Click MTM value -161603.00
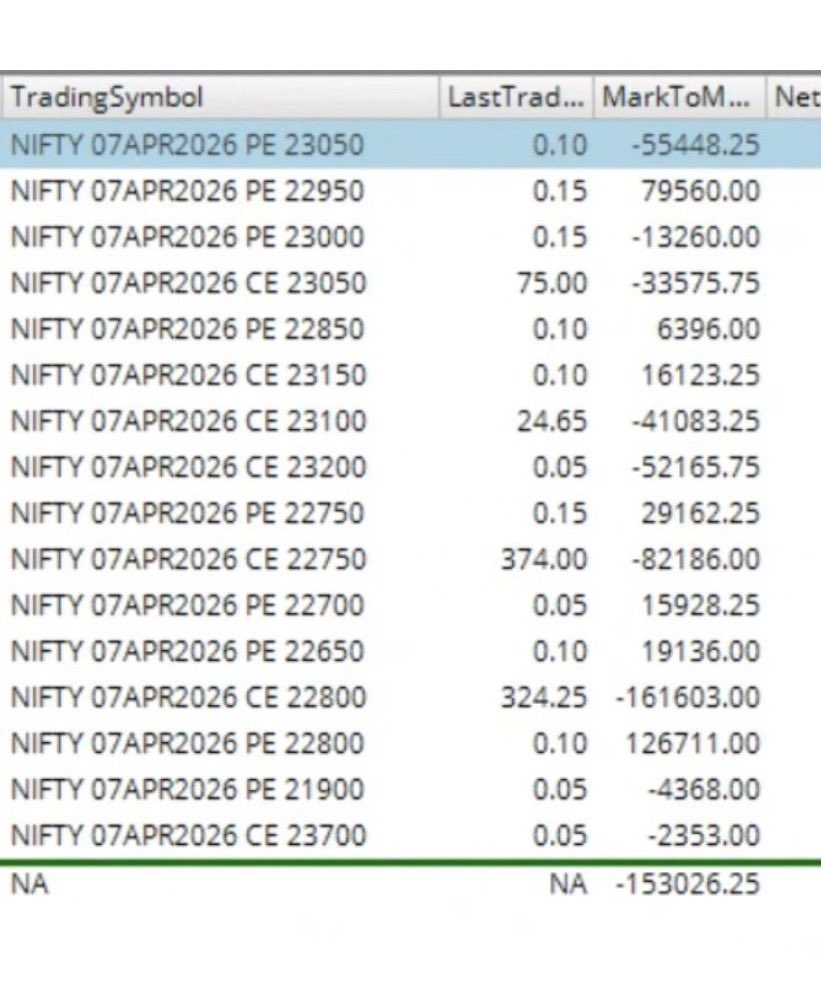 click(x=688, y=698)
